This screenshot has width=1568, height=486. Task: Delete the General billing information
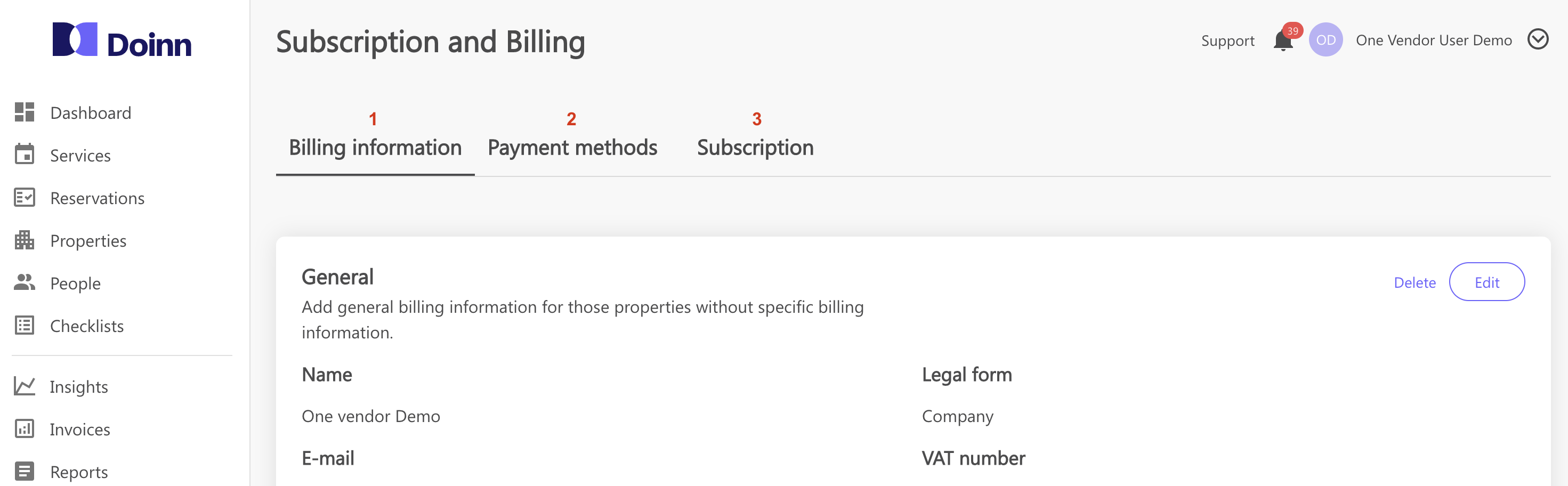click(1415, 283)
